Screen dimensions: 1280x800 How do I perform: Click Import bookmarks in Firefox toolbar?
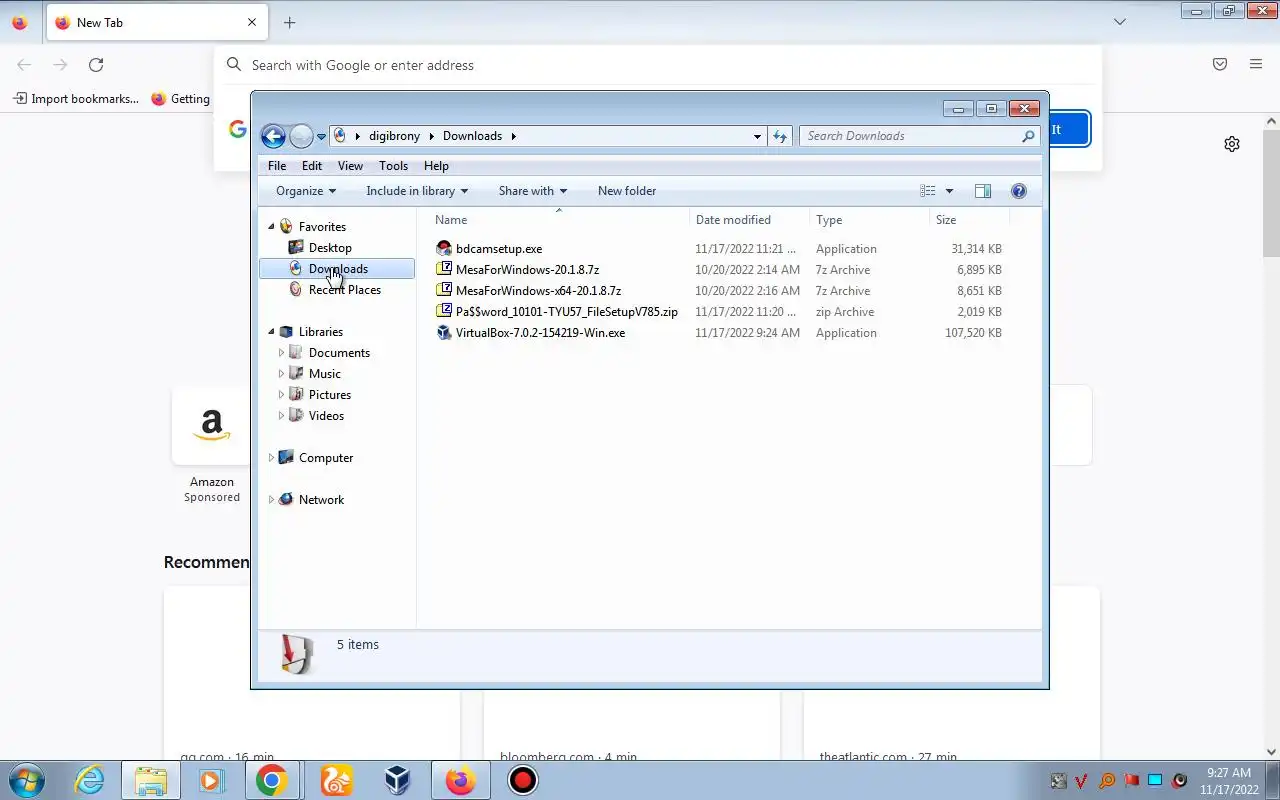(x=76, y=99)
